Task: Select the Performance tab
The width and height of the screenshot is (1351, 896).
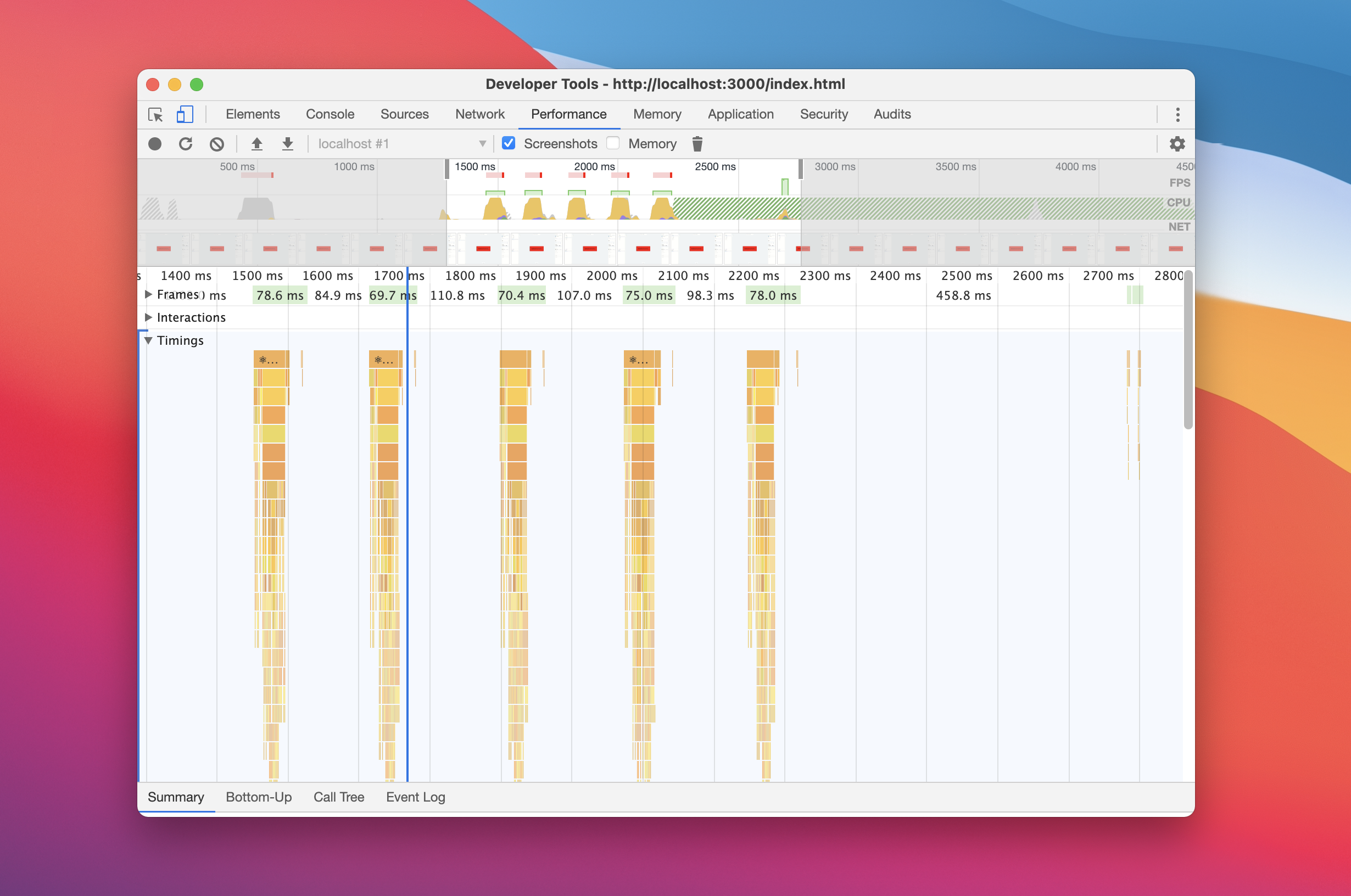Action: point(568,114)
